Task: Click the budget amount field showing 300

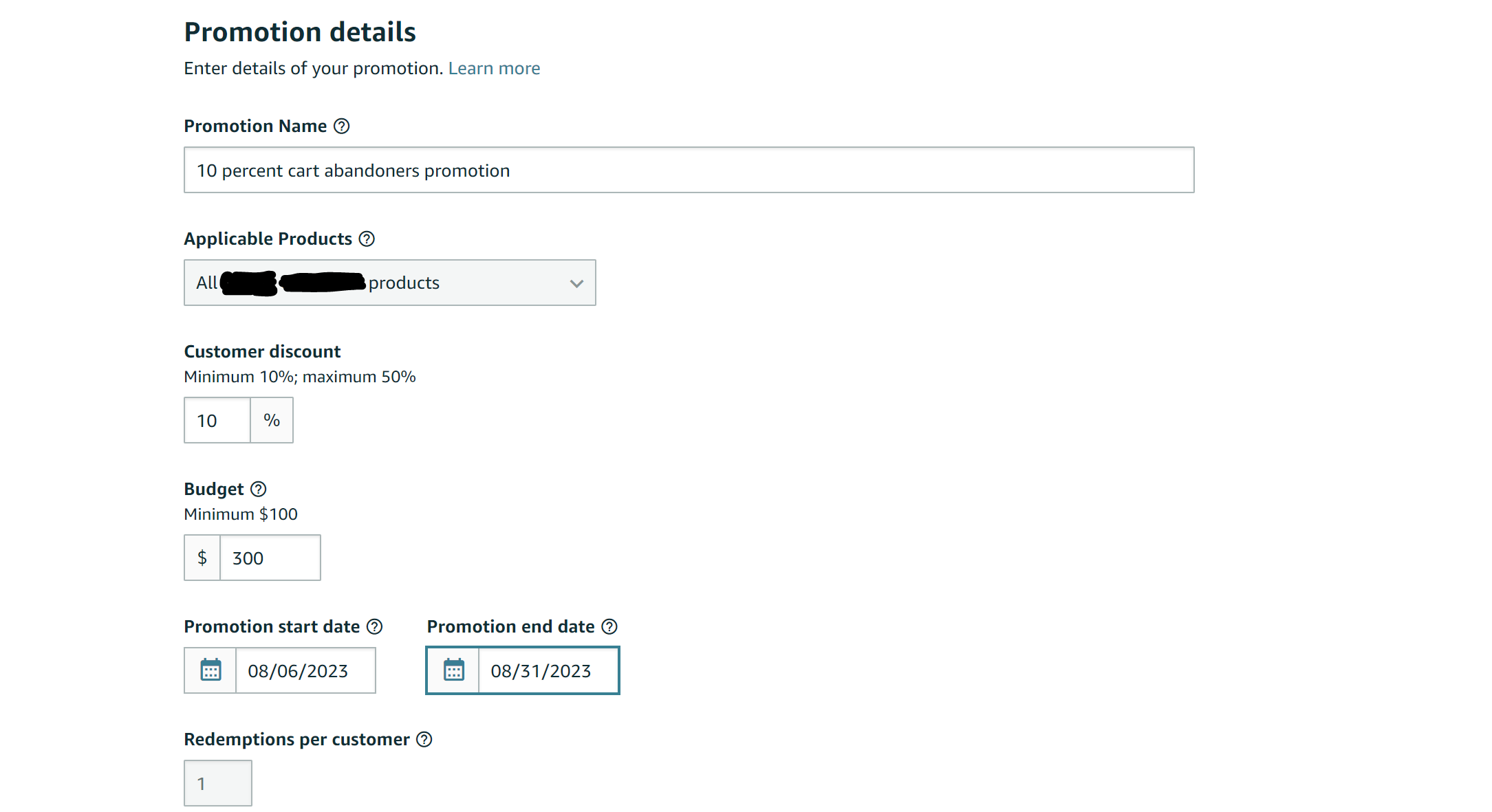Action: 270,558
